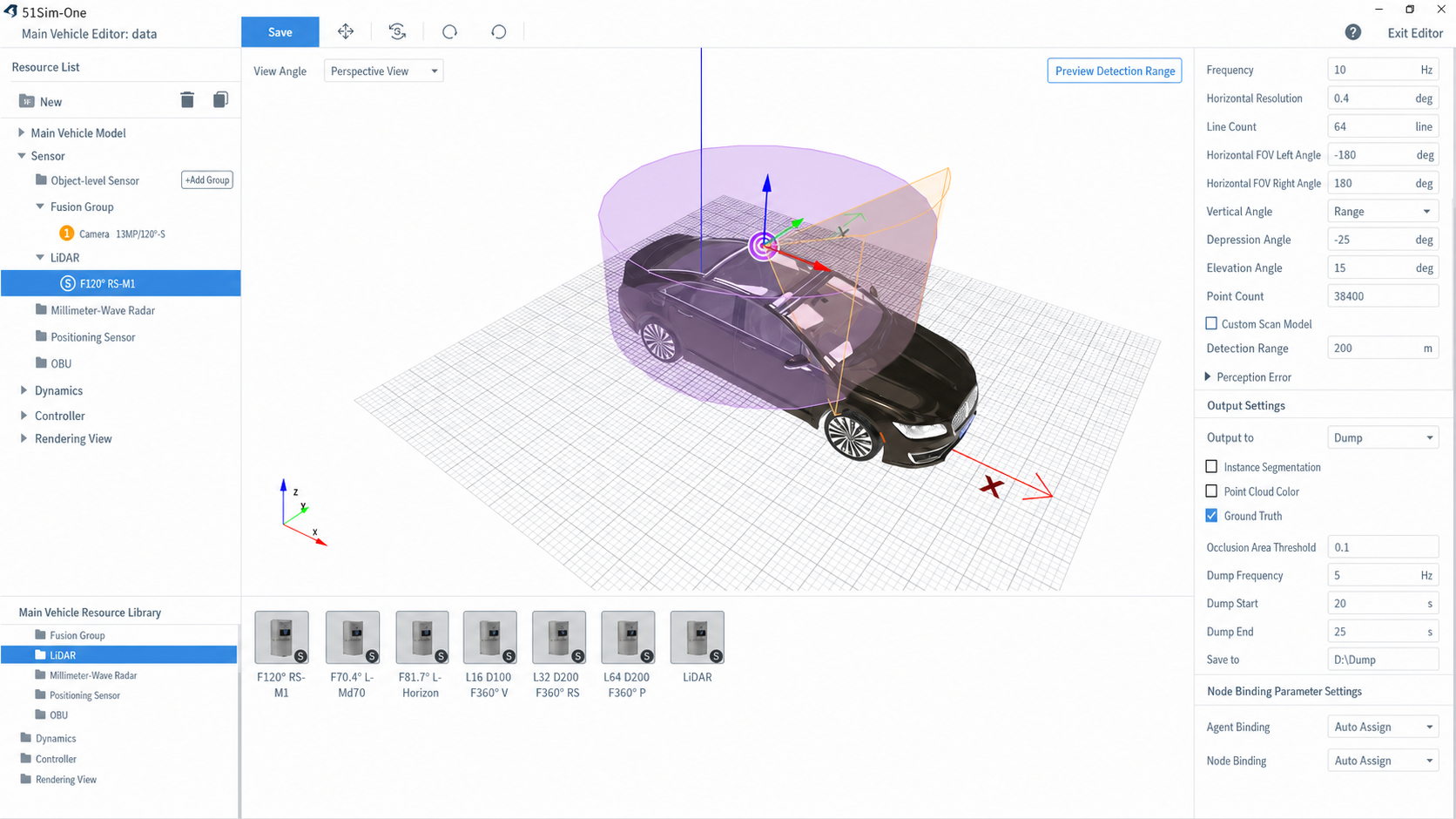
Task: Click Occlusion Area Threshold field
Action: [x=1382, y=547]
